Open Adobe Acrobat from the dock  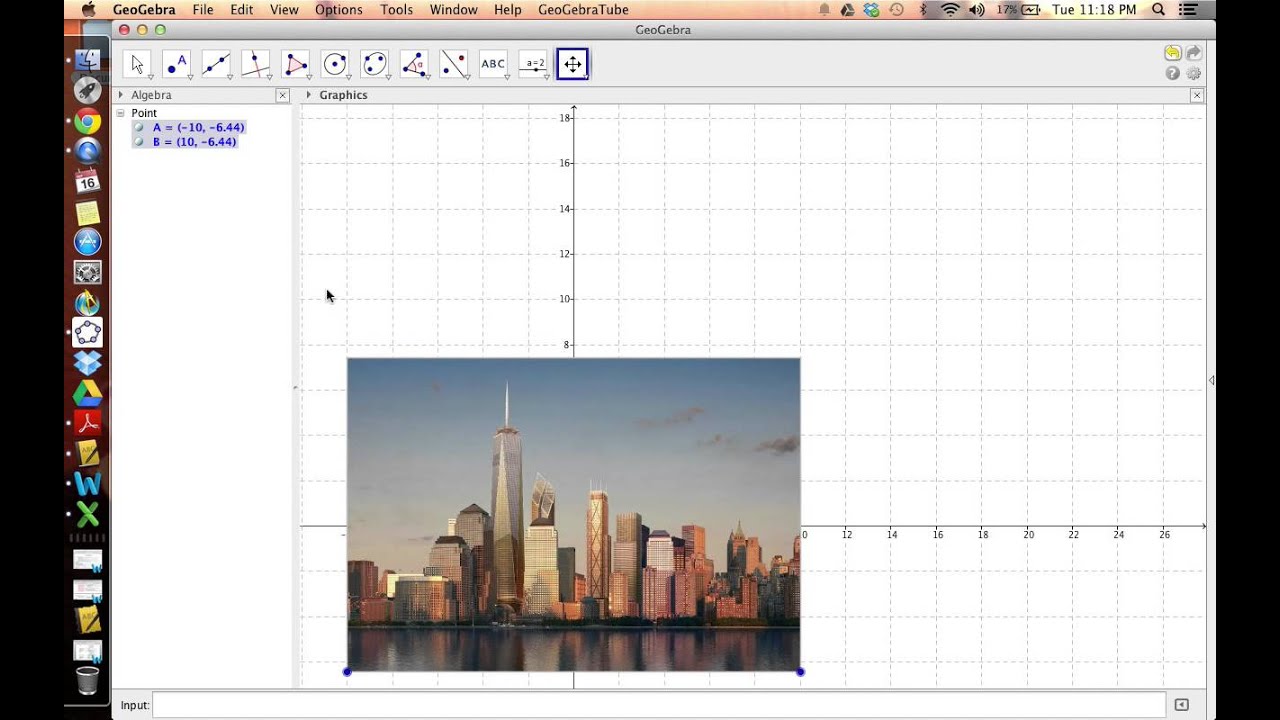tap(88, 423)
